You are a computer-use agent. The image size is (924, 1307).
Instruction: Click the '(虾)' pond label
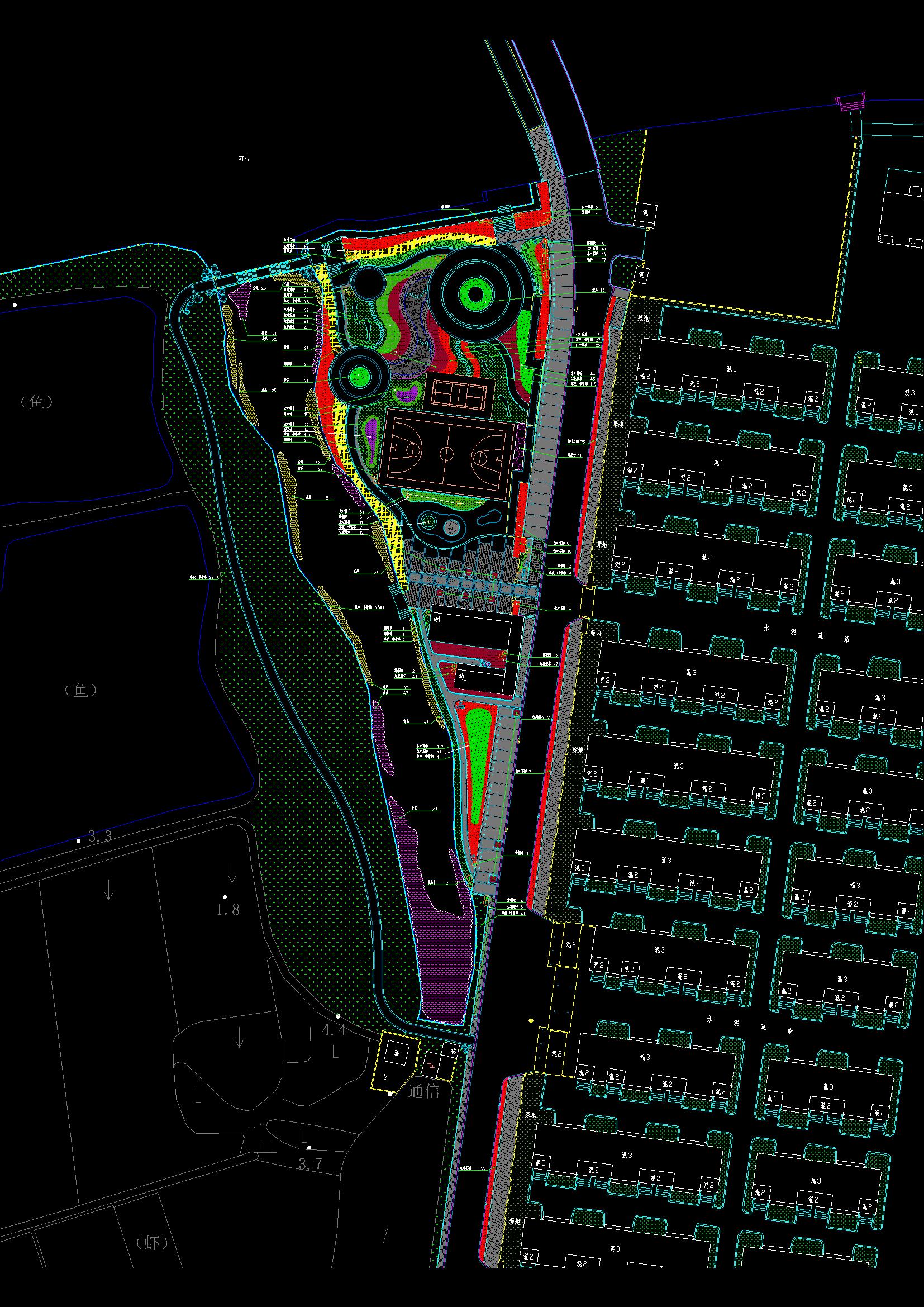tap(153, 1243)
